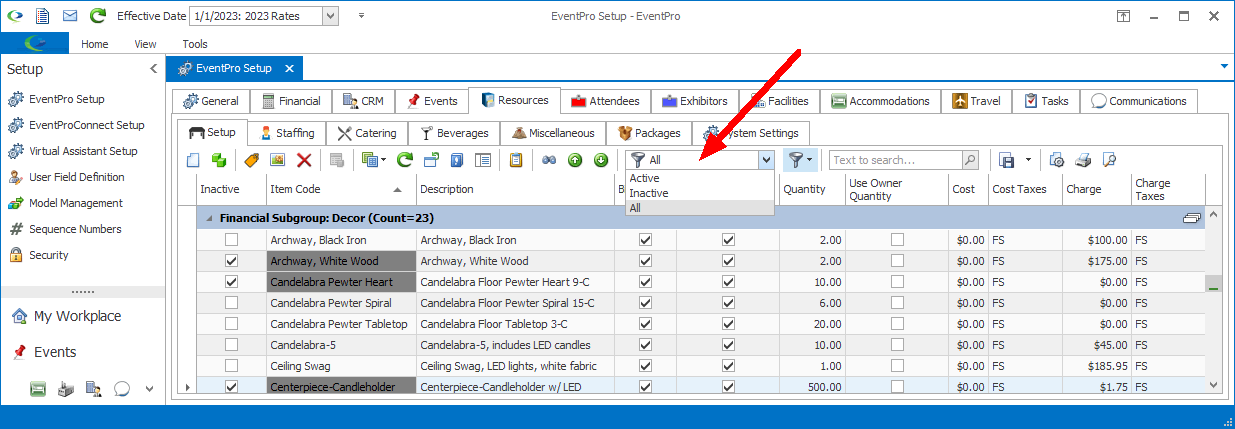
Task: Toggle Use Owner Quantity for Archway, Black Iron
Action: (x=897, y=240)
